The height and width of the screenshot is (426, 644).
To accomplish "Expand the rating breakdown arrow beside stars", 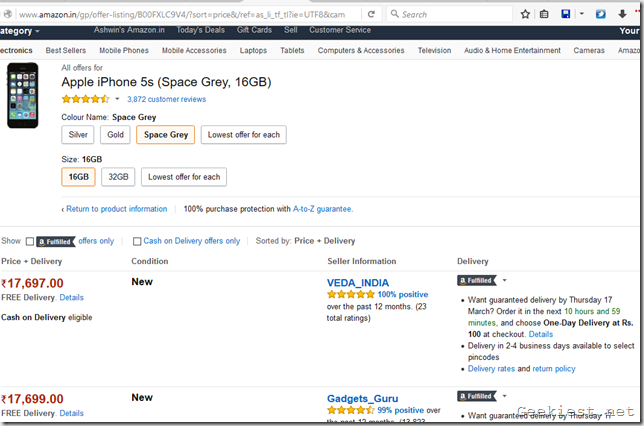I will tap(117, 100).
